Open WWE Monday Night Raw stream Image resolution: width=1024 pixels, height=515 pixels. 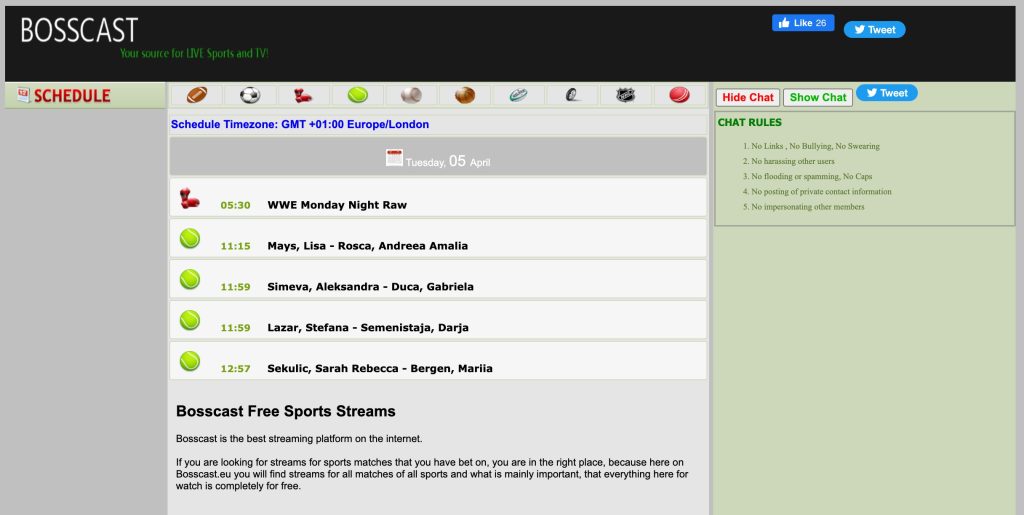pos(337,205)
